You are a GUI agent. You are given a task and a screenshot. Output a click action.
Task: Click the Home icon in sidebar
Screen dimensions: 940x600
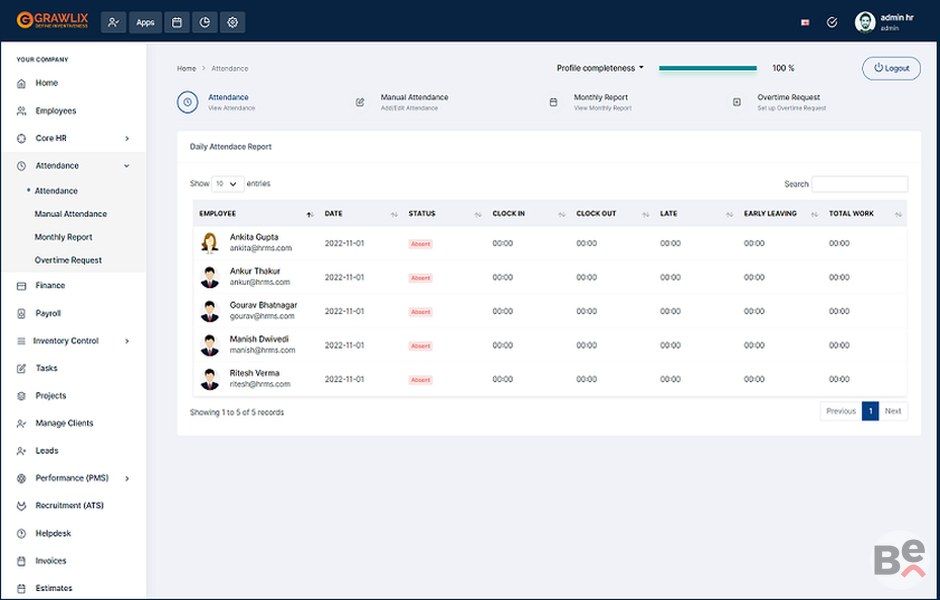click(x=22, y=83)
